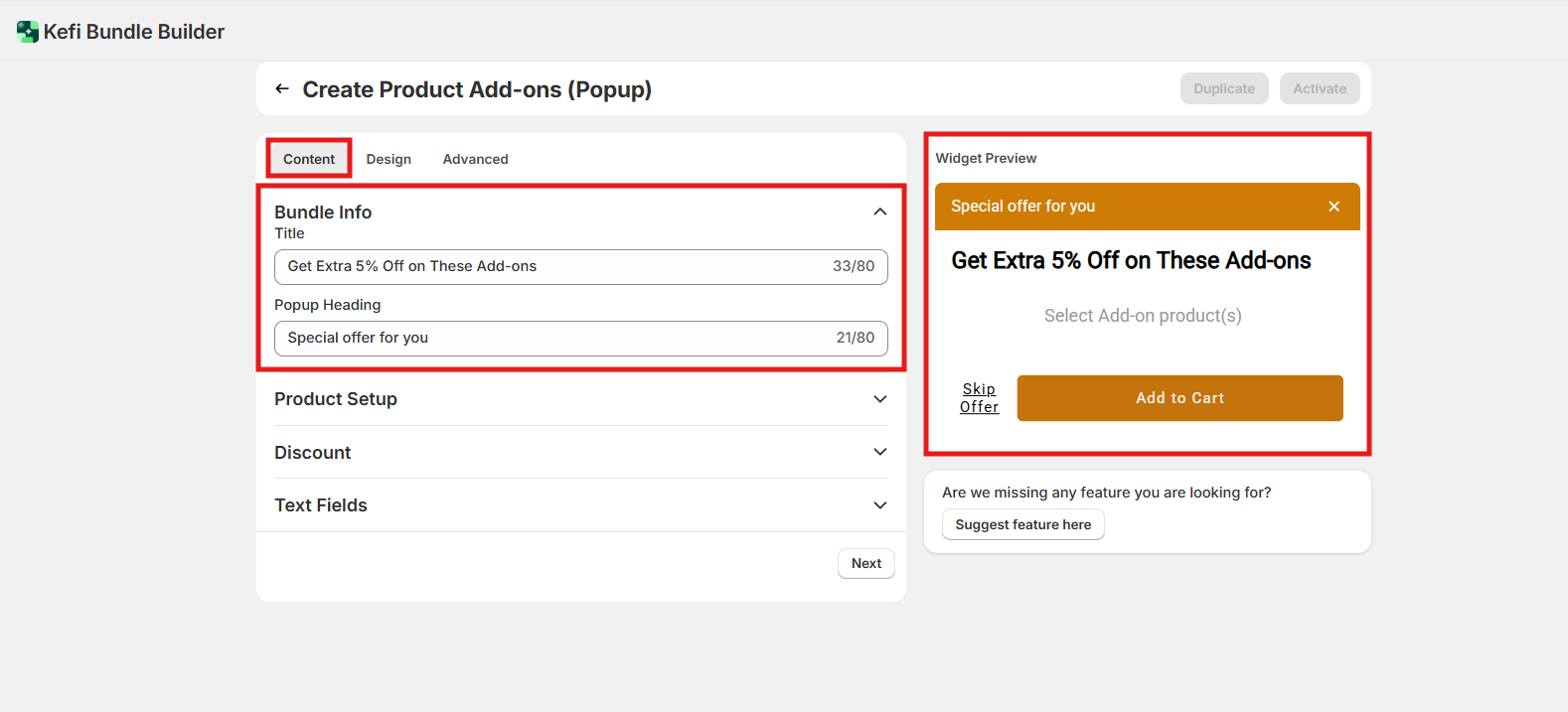
Task: Select the Advanced tab
Action: [x=475, y=159]
